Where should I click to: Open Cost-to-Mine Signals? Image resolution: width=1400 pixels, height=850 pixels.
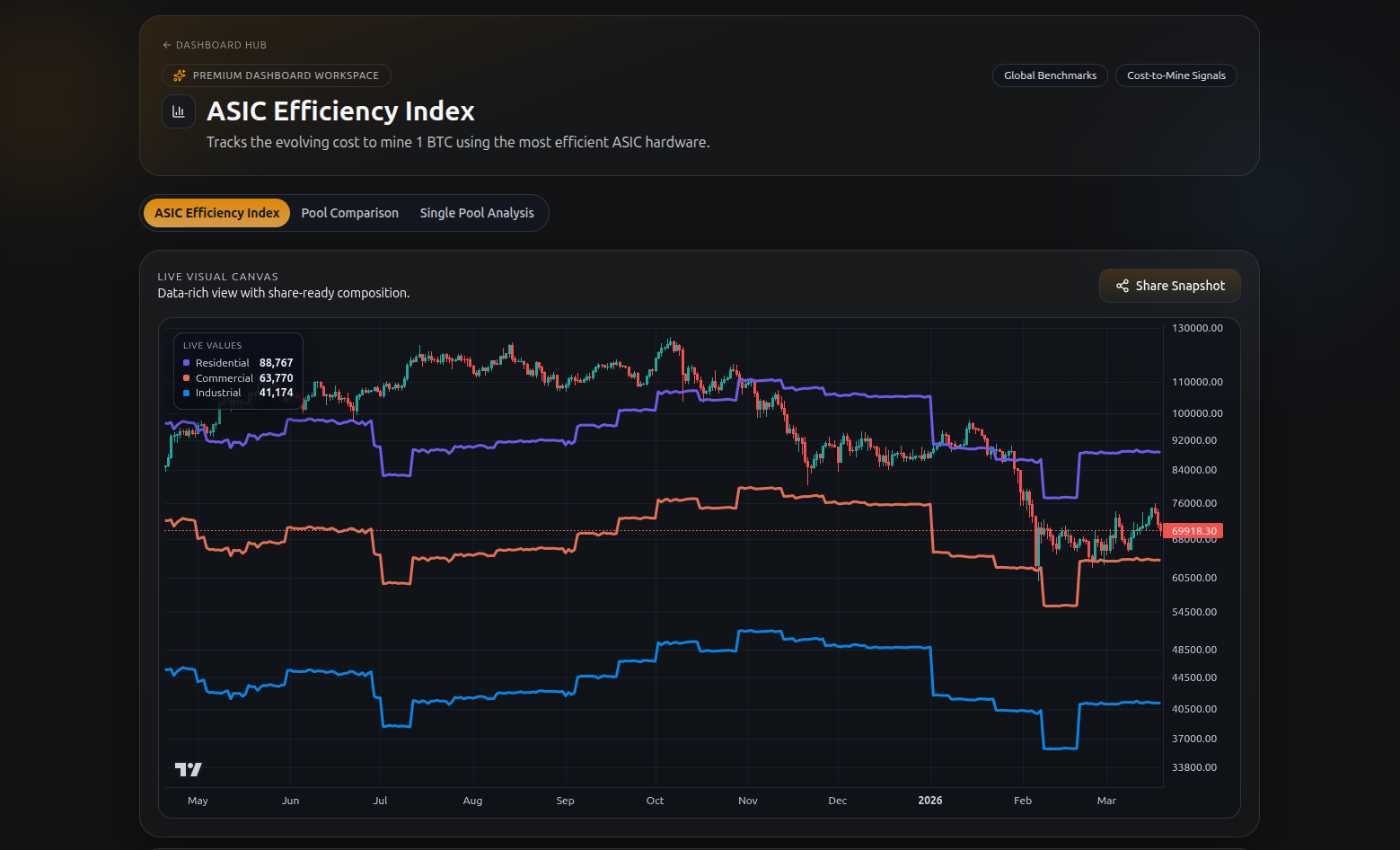(x=1176, y=75)
